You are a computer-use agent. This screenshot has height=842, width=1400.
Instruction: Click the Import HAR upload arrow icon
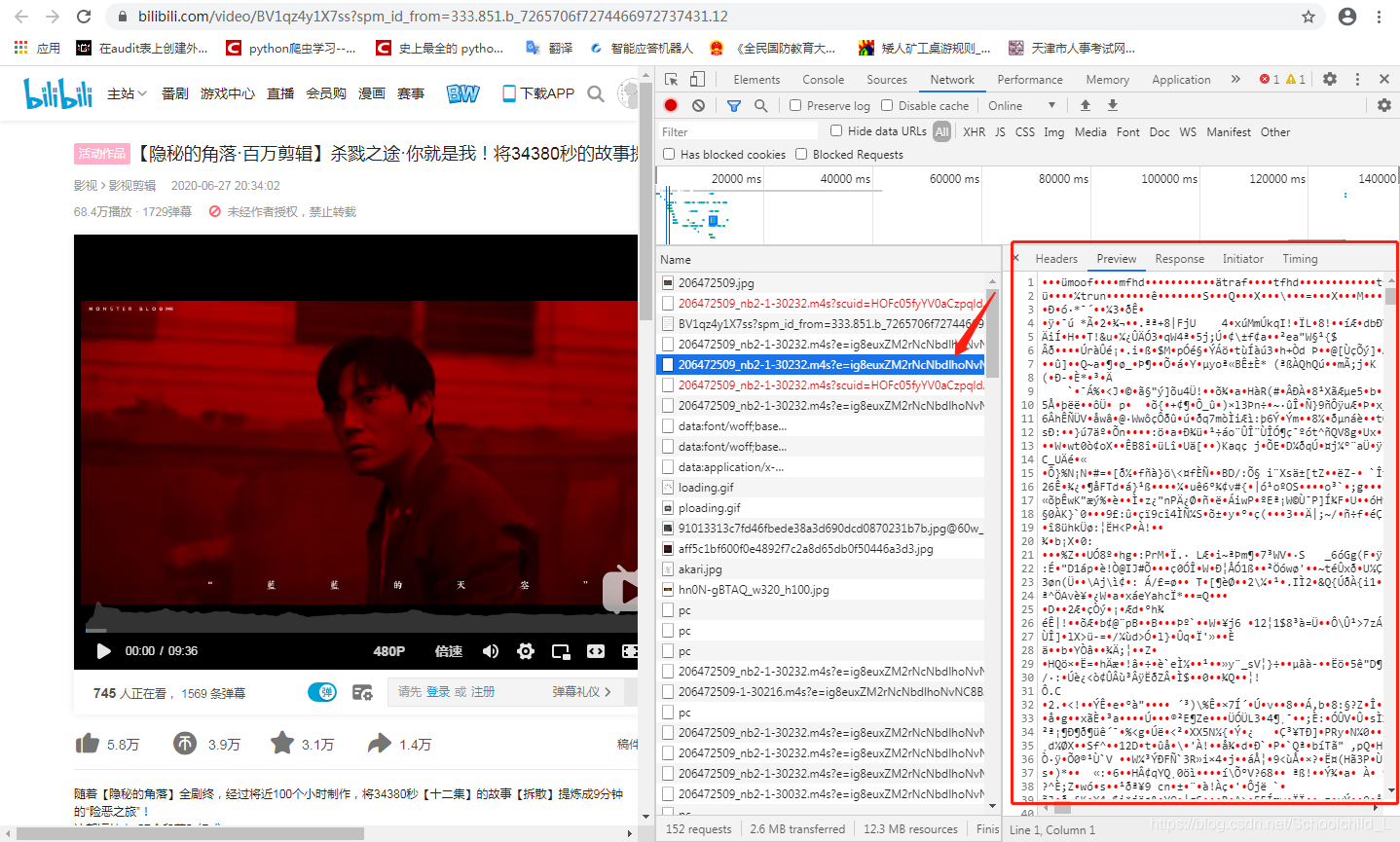(1086, 105)
